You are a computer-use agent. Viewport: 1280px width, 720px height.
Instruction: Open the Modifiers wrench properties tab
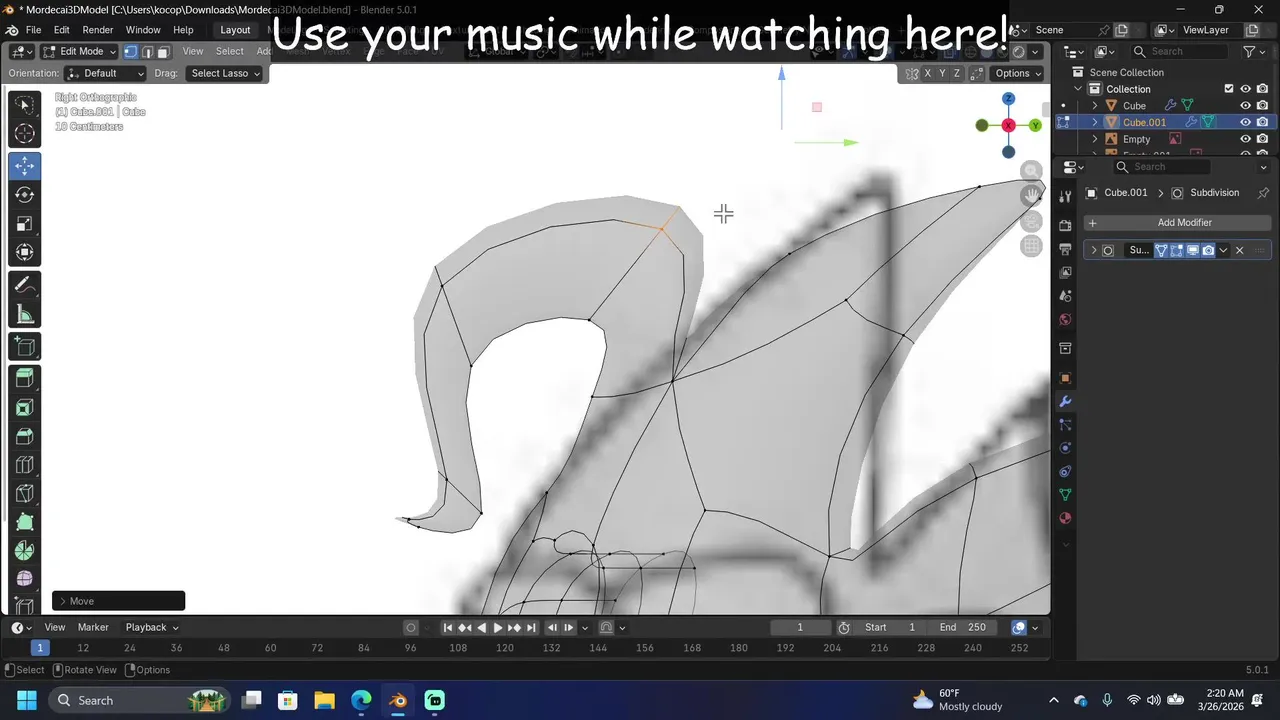click(x=1065, y=402)
